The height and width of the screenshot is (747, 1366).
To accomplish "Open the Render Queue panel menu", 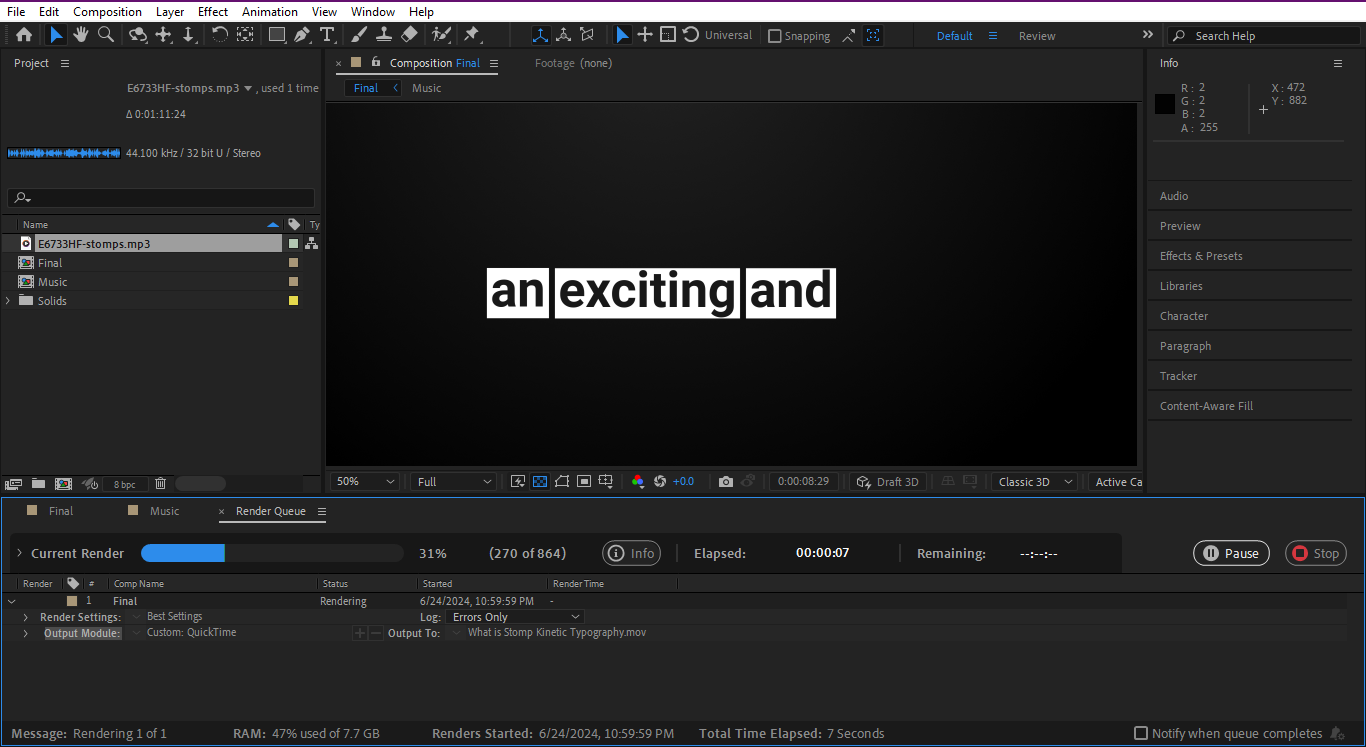I will coord(322,511).
